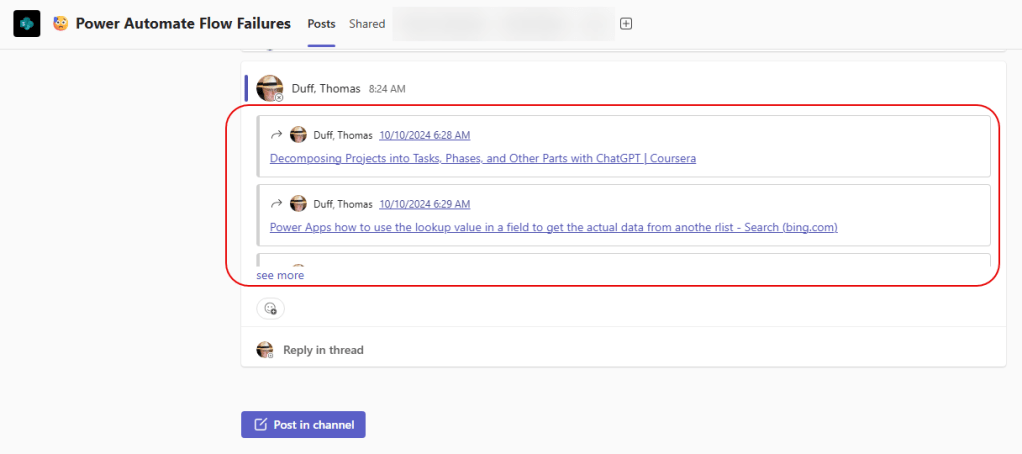Open the add reaction emoji picker
Viewport: 1022px width, 454px height.
(270, 309)
